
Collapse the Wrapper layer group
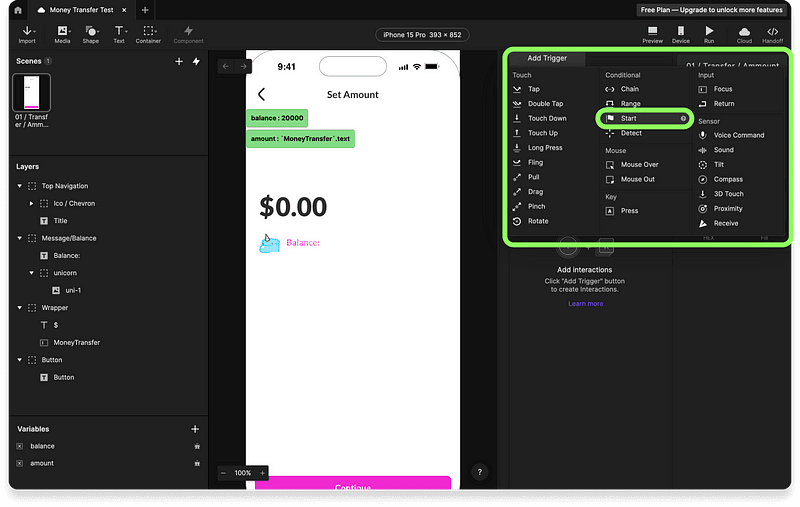click(20, 308)
